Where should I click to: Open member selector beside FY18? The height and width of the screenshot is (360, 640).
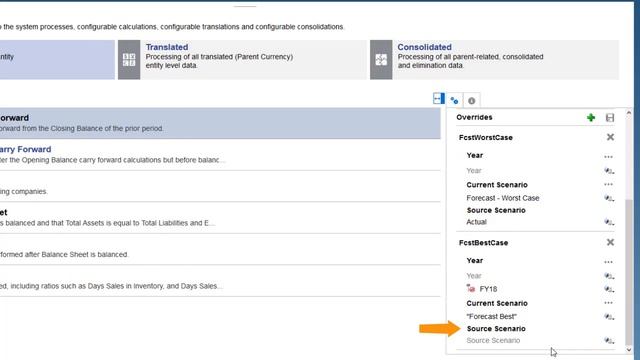[x=609, y=289]
